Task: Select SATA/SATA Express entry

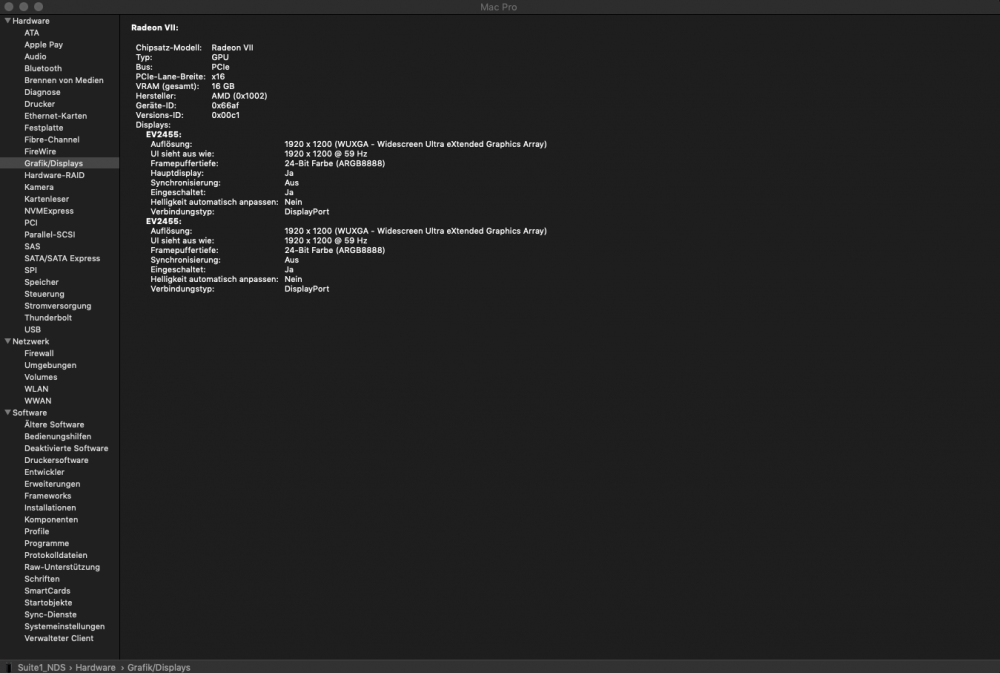Action: (x=62, y=258)
